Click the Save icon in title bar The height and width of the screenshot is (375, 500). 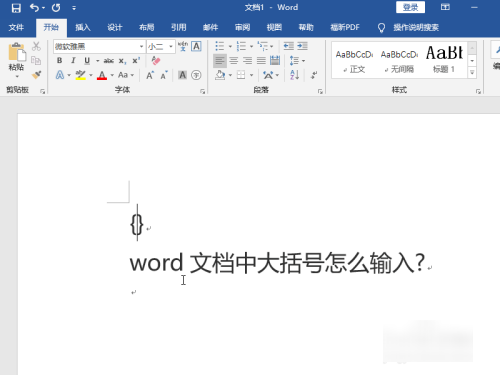[x=16, y=8]
